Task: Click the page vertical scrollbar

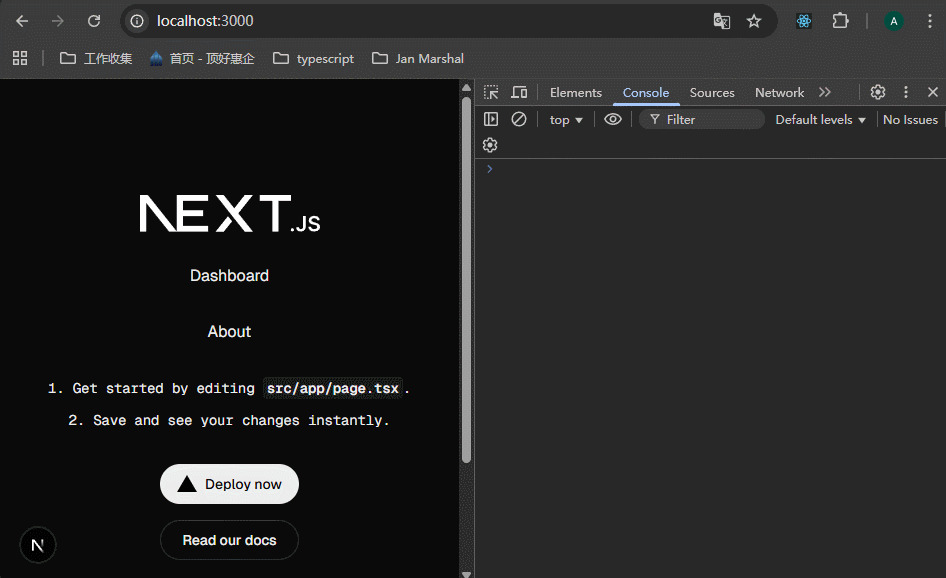Action: [x=466, y=280]
